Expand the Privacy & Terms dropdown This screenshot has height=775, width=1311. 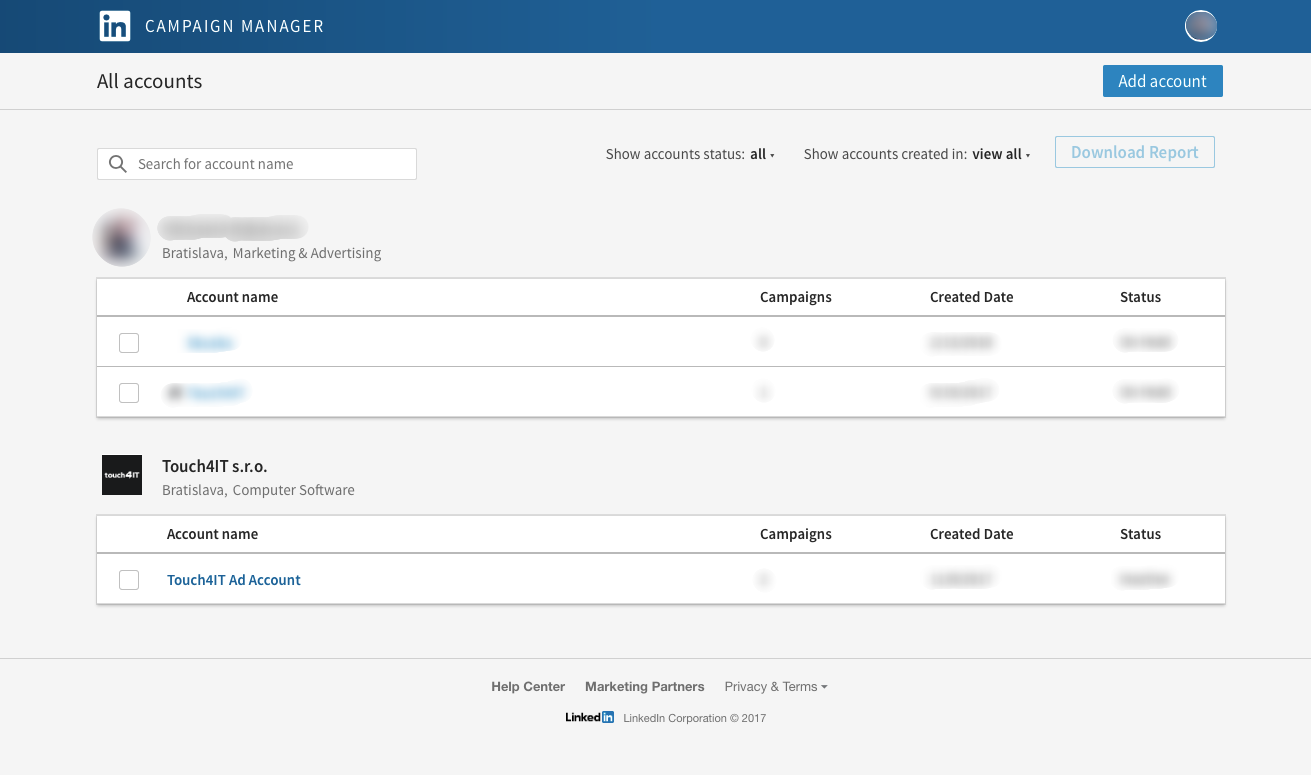click(776, 686)
